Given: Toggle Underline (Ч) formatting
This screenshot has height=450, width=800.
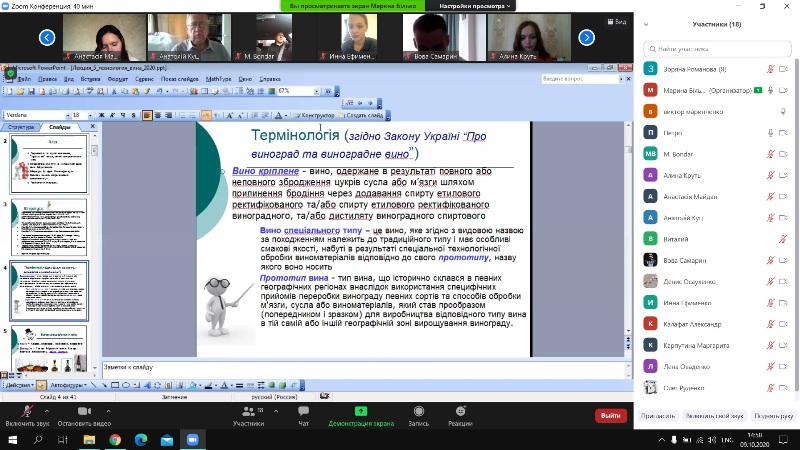Looking at the screenshot, I should point(123,115).
